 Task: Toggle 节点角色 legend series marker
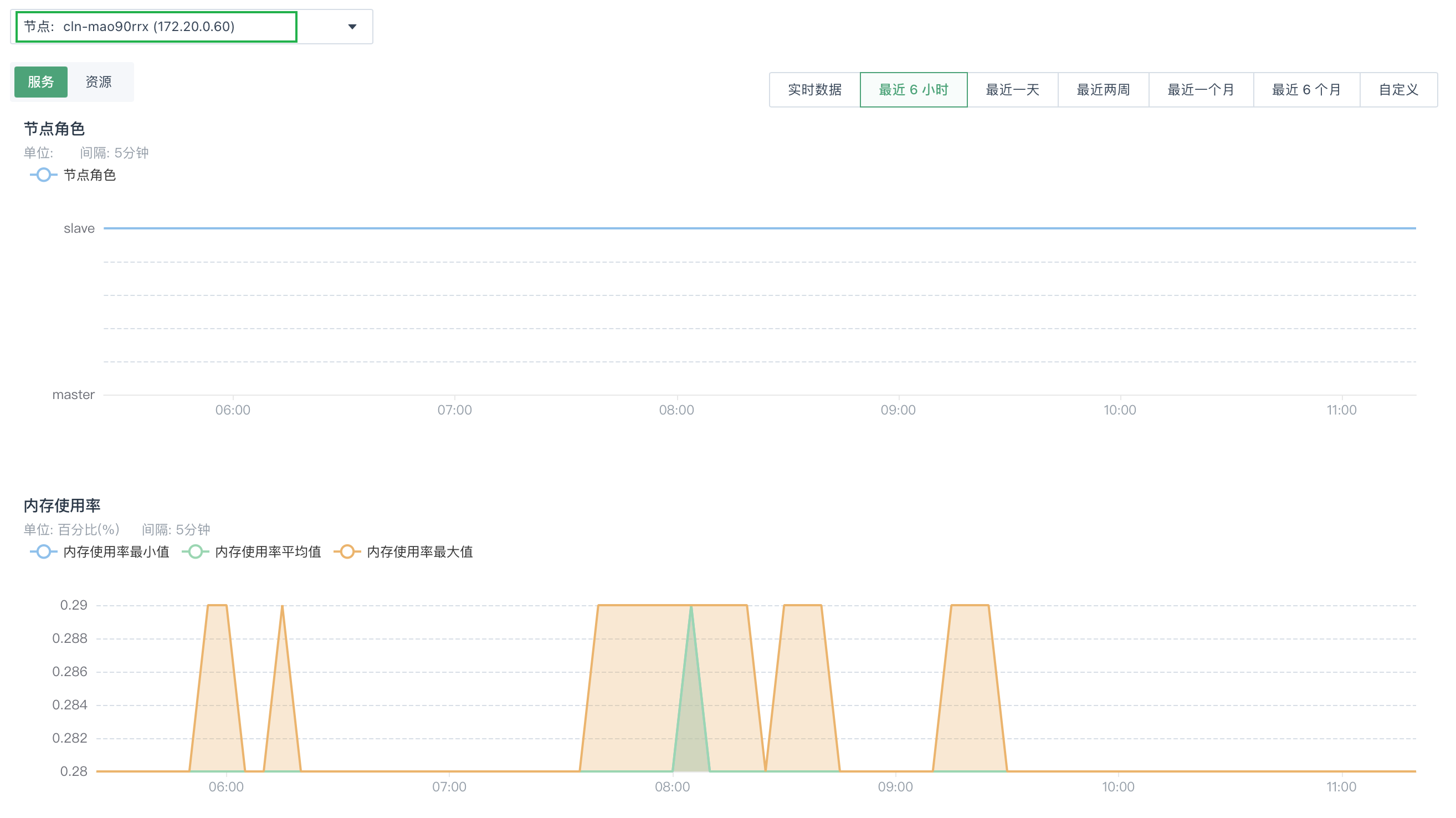44,175
